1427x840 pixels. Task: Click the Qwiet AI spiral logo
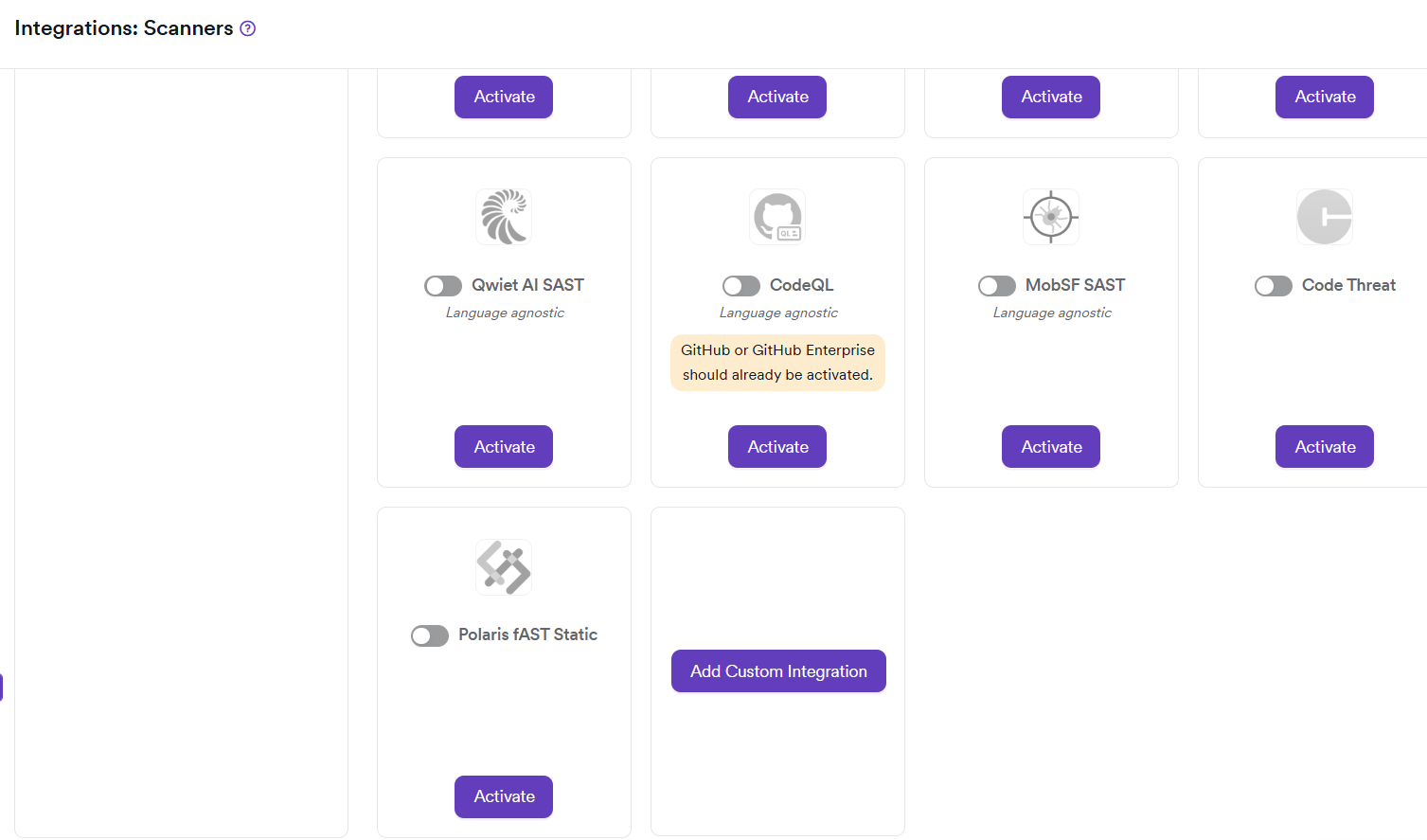coord(503,216)
